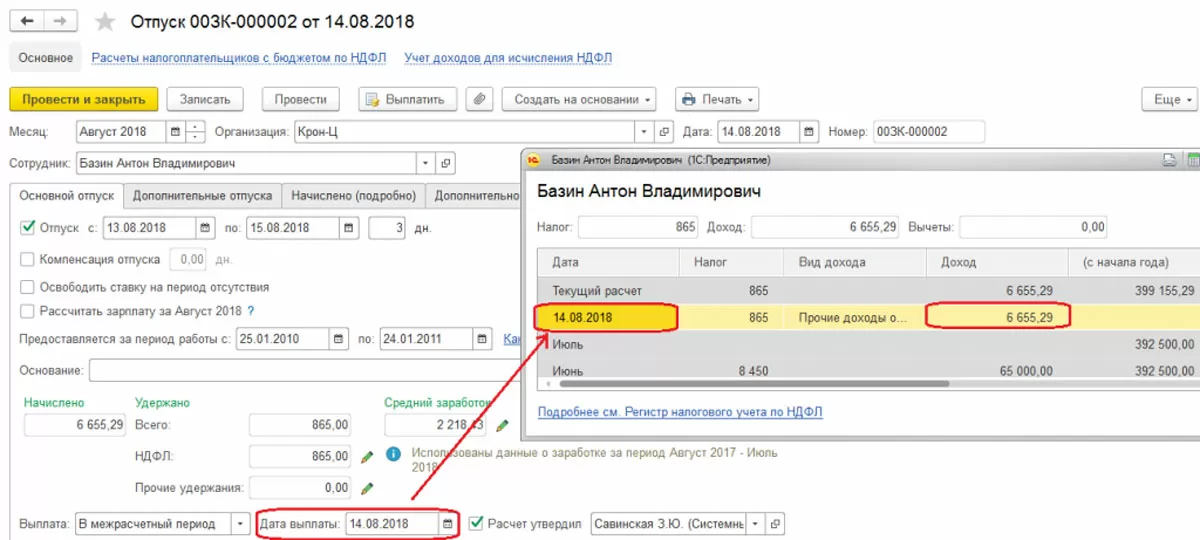Go back with the left arrow button
Screen dimensions: 1200x540
pyautogui.click(x=27, y=21)
